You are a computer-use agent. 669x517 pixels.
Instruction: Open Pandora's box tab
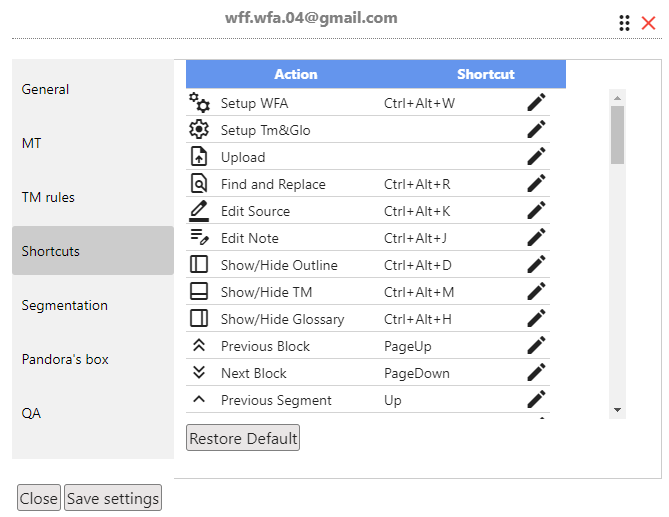click(93, 359)
